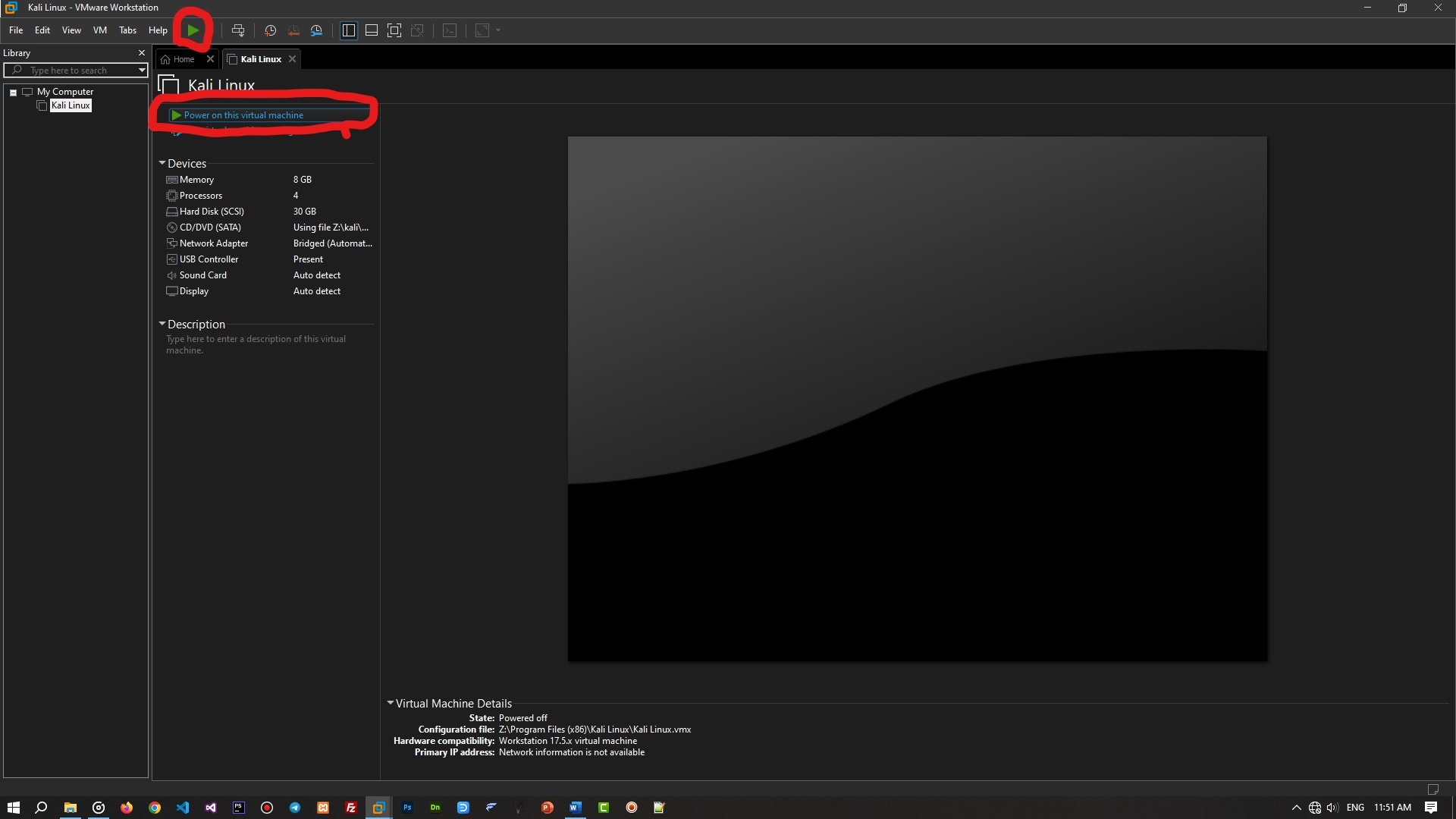Toggle the thumbnail bar view
This screenshot has height=819, width=1456.
[x=372, y=30]
